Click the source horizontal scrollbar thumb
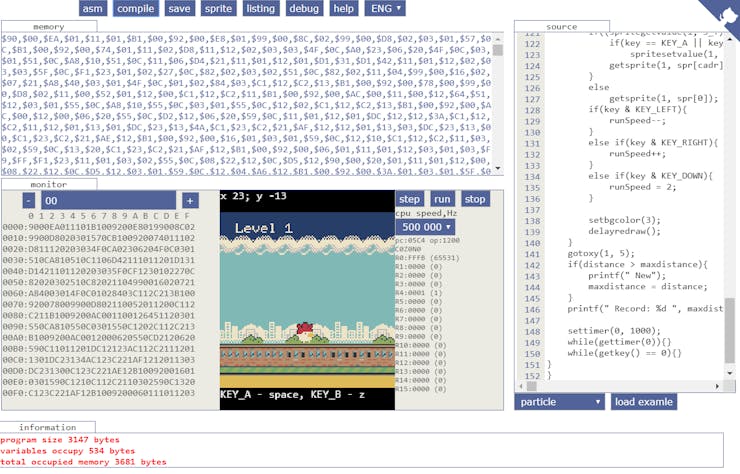740x474 pixels. tap(532, 386)
